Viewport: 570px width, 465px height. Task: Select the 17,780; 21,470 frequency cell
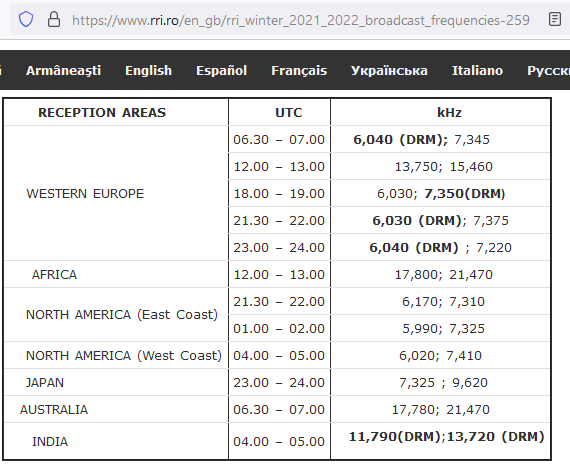(x=440, y=409)
